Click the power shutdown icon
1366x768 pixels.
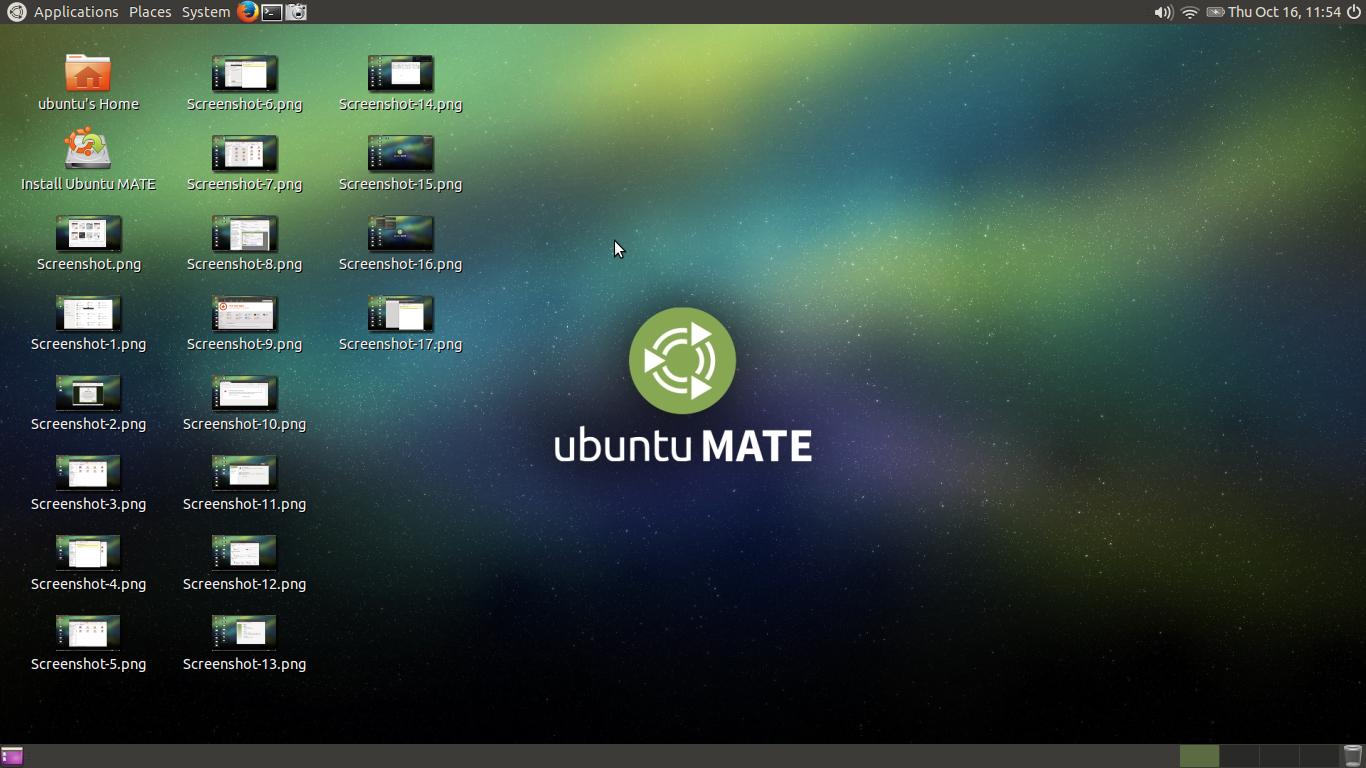click(x=1354, y=12)
